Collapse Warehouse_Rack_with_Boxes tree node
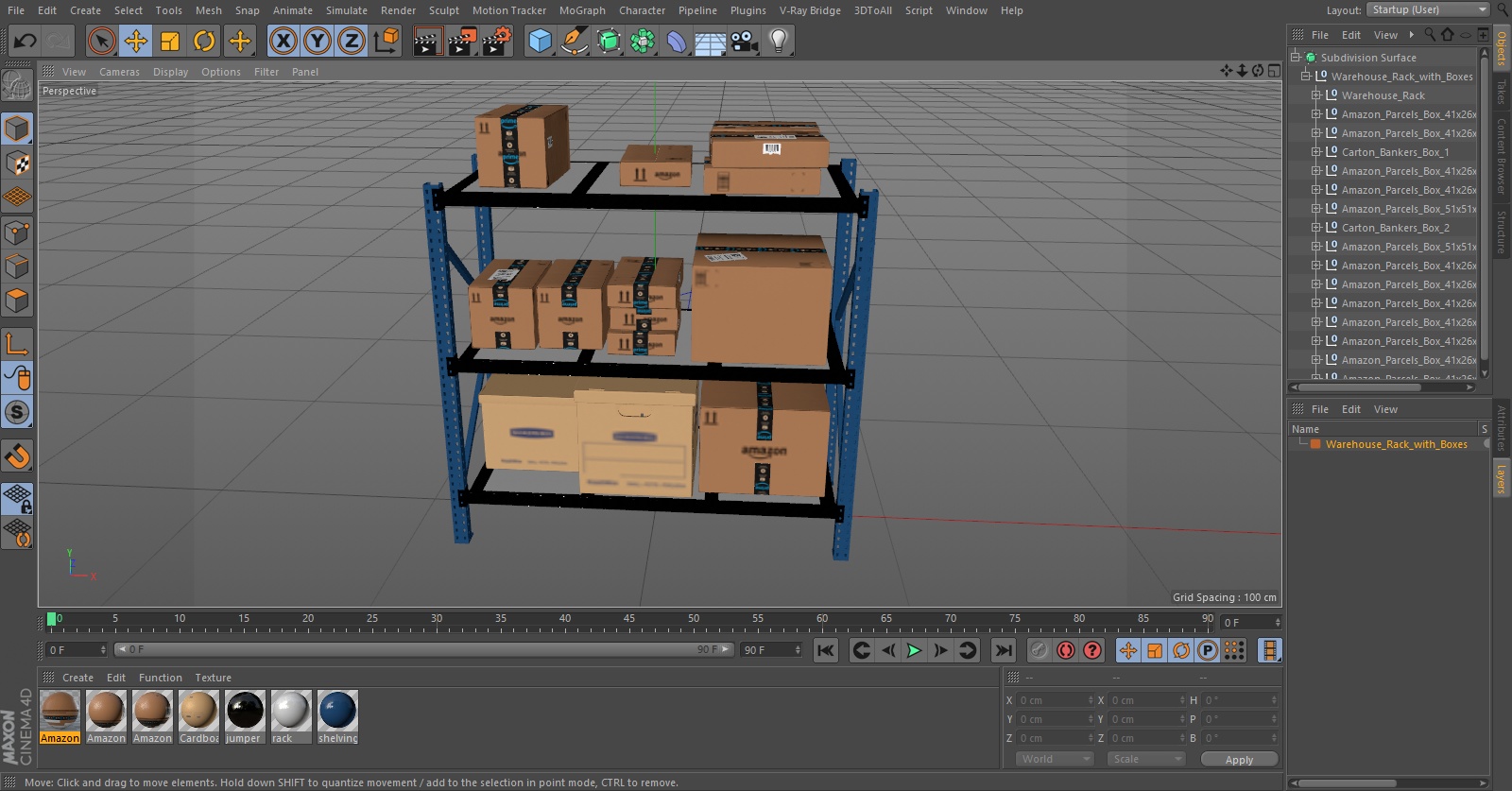Screen dimensions: 1512x791 click(1306, 76)
